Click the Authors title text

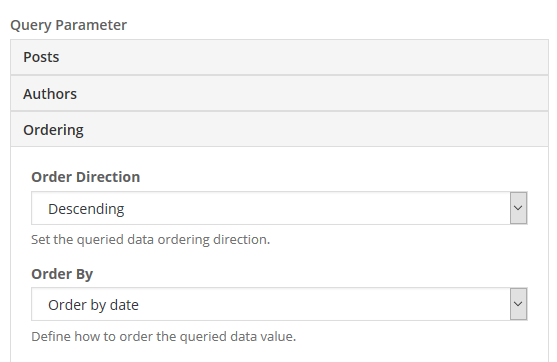tap(50, 94)
